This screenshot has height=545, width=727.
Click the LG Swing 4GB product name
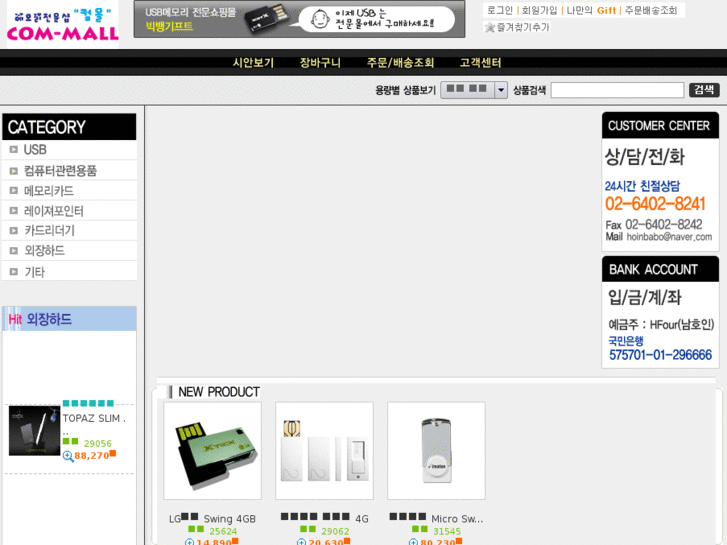coord(212,519)
